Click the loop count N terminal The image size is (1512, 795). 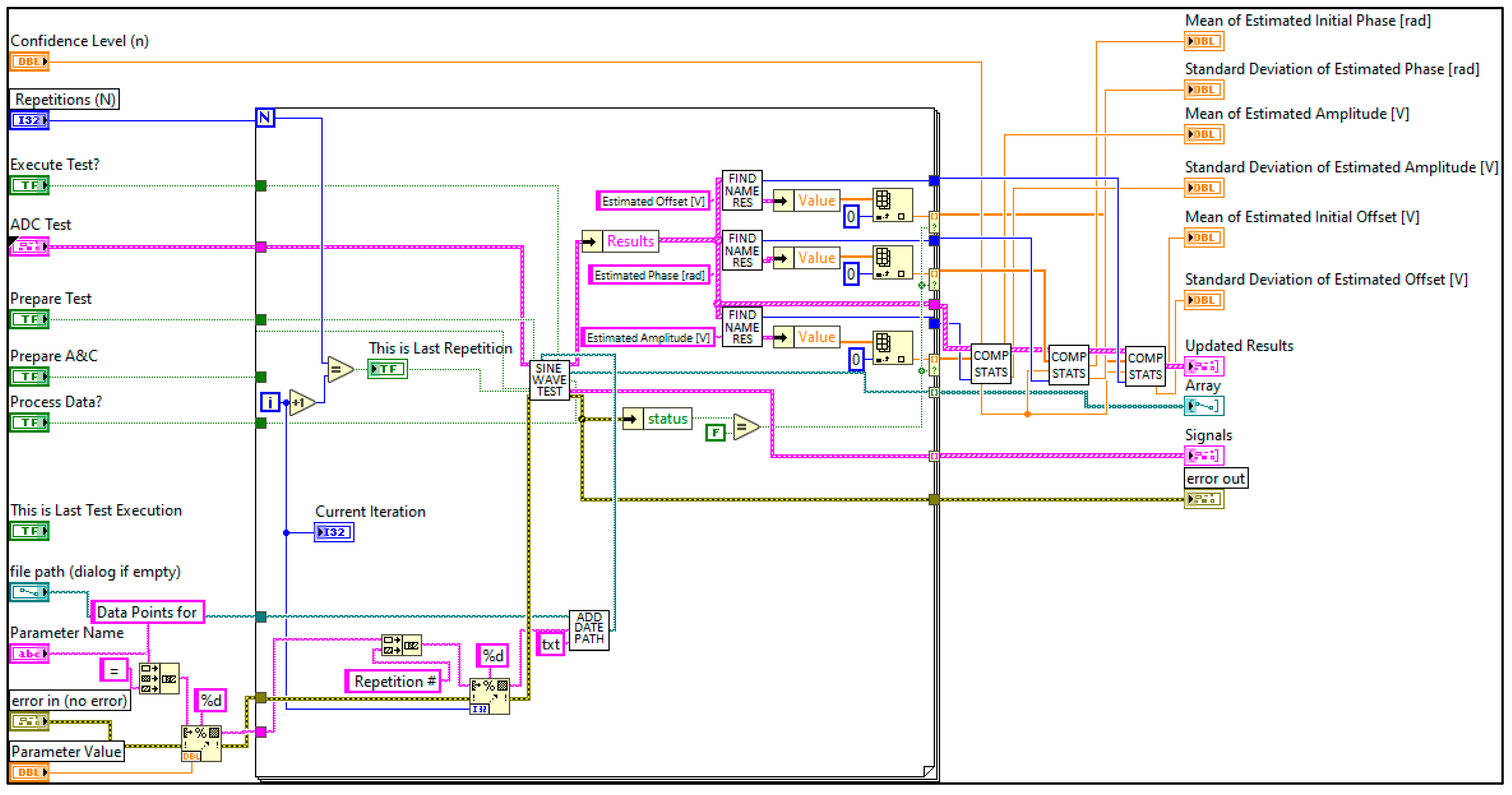point(265,117)
